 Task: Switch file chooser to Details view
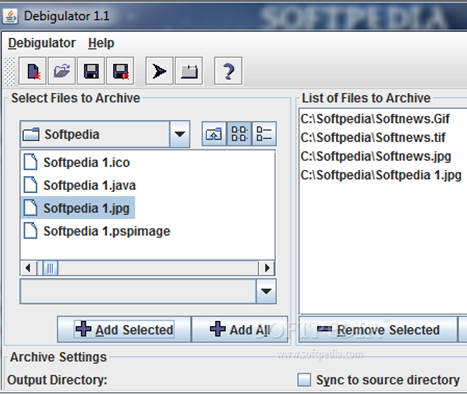[264, 134]
